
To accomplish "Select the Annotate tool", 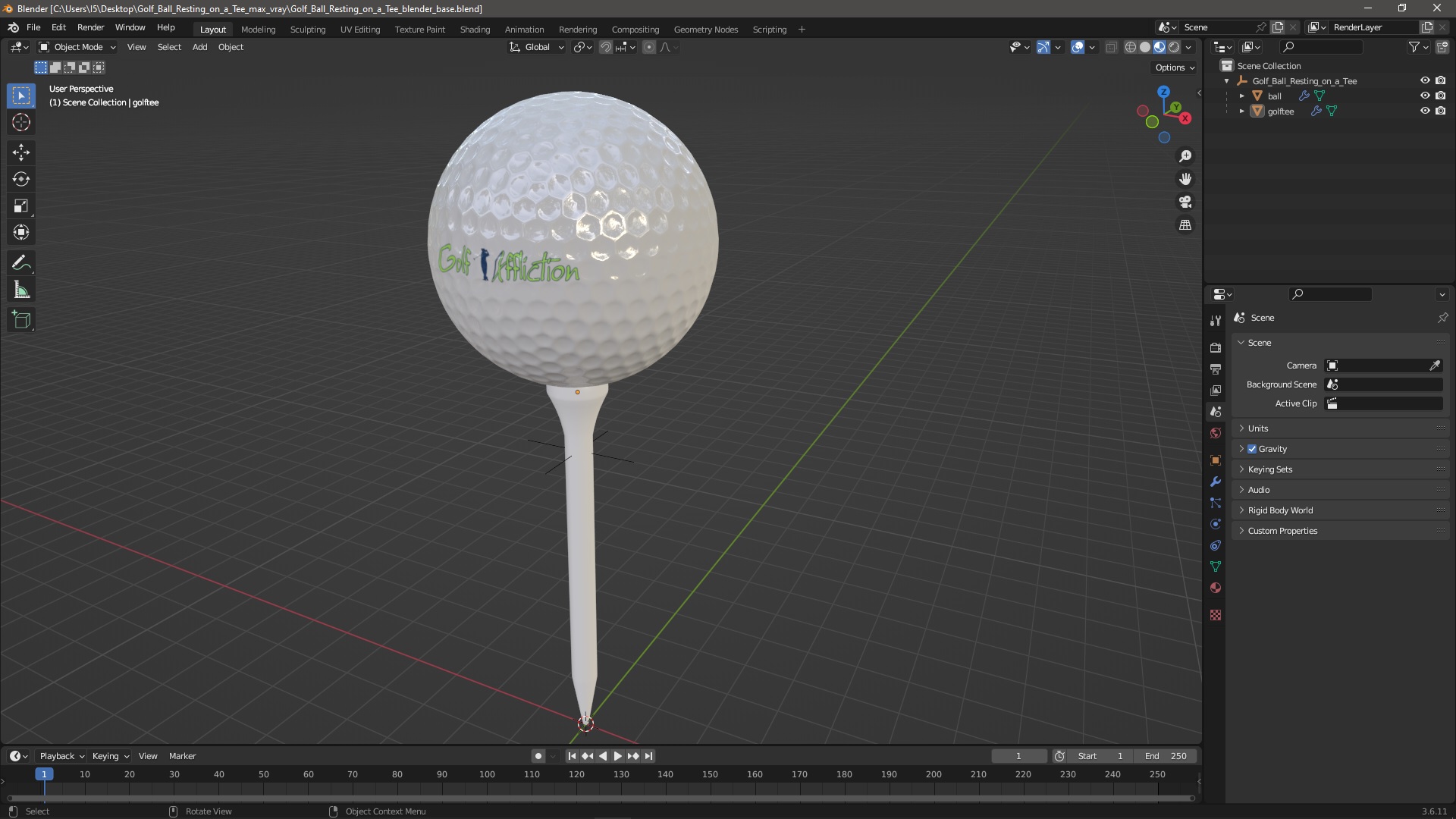I will 21,263.
